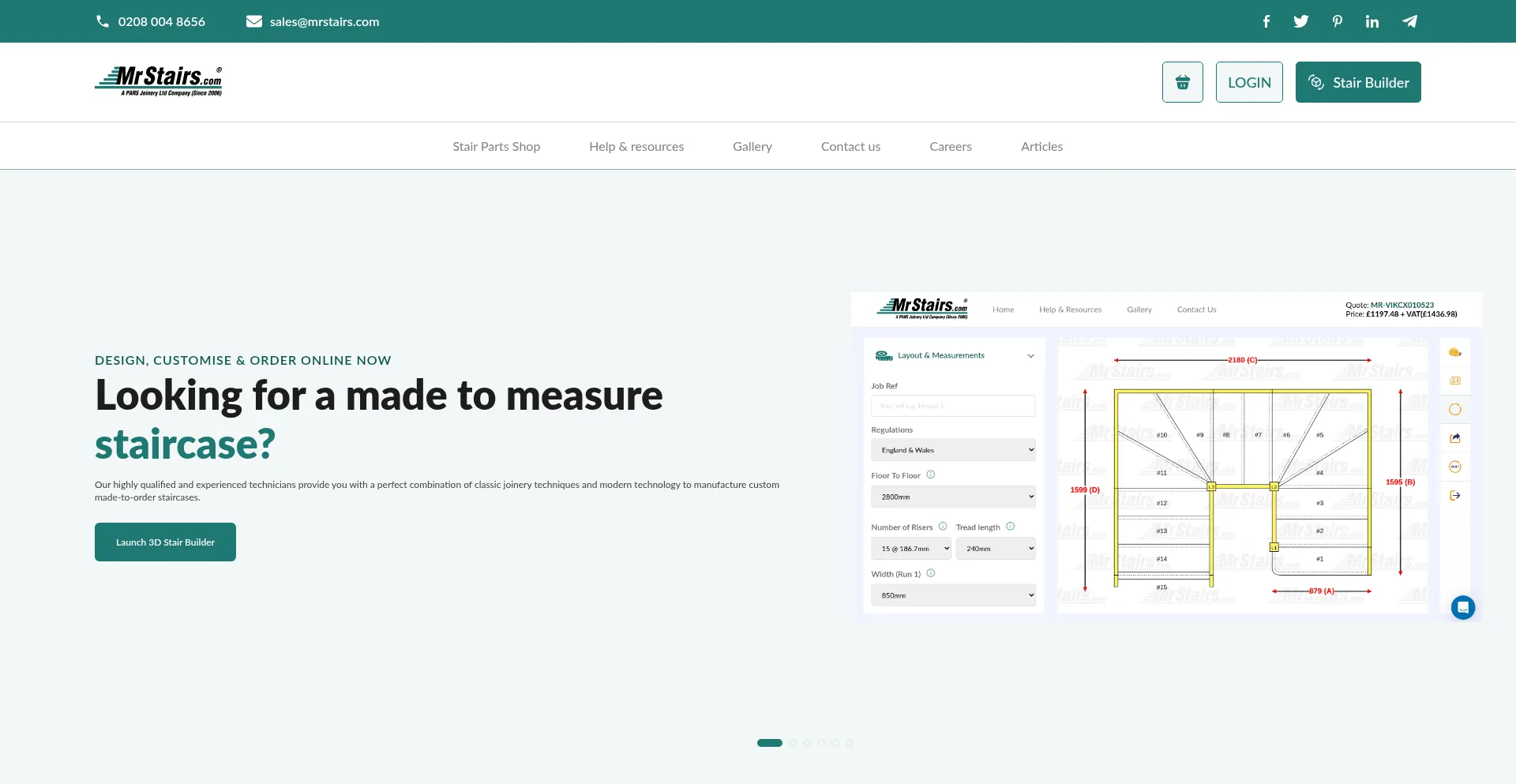Image resolution: width=1516 pixels, height=784 pixels.
Task: Click the active carousel progress indicator
Action: click(769, 743)
